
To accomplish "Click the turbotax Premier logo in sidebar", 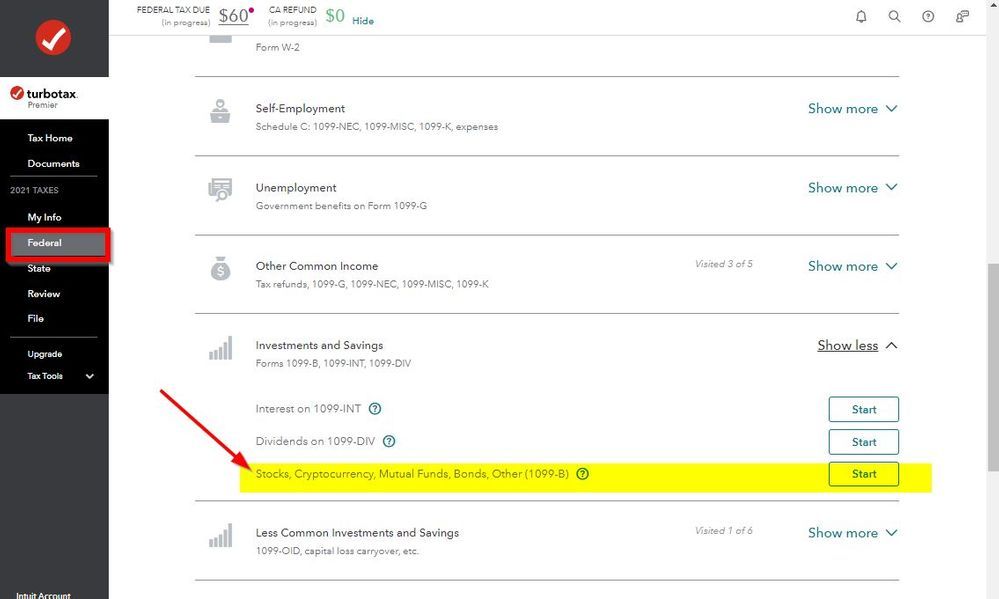I will 44,97.
